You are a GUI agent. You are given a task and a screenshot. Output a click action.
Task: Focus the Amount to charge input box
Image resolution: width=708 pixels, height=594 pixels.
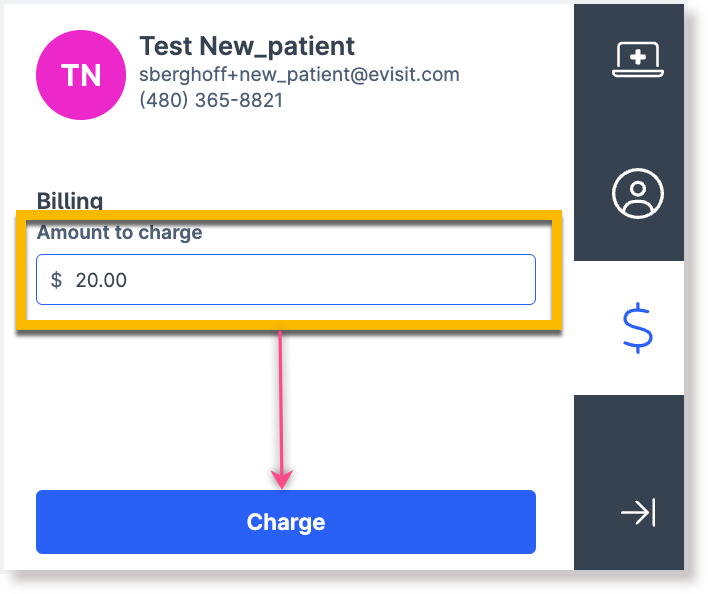[x=286, y=279]
